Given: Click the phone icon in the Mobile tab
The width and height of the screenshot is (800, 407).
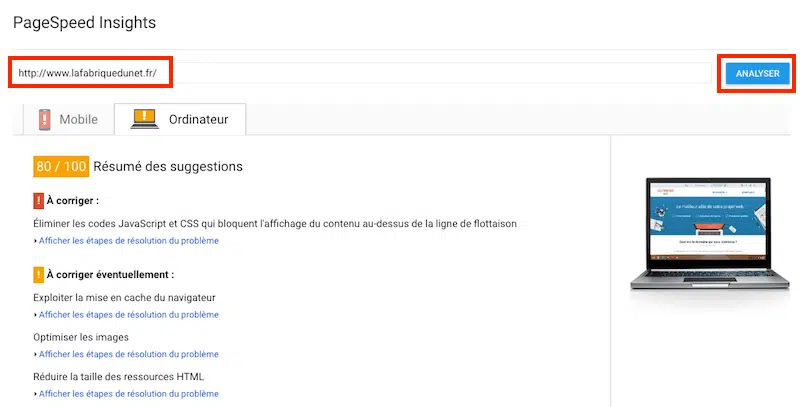Looking at the screenshot, I should pyautogui.click(x=44, y=119).
